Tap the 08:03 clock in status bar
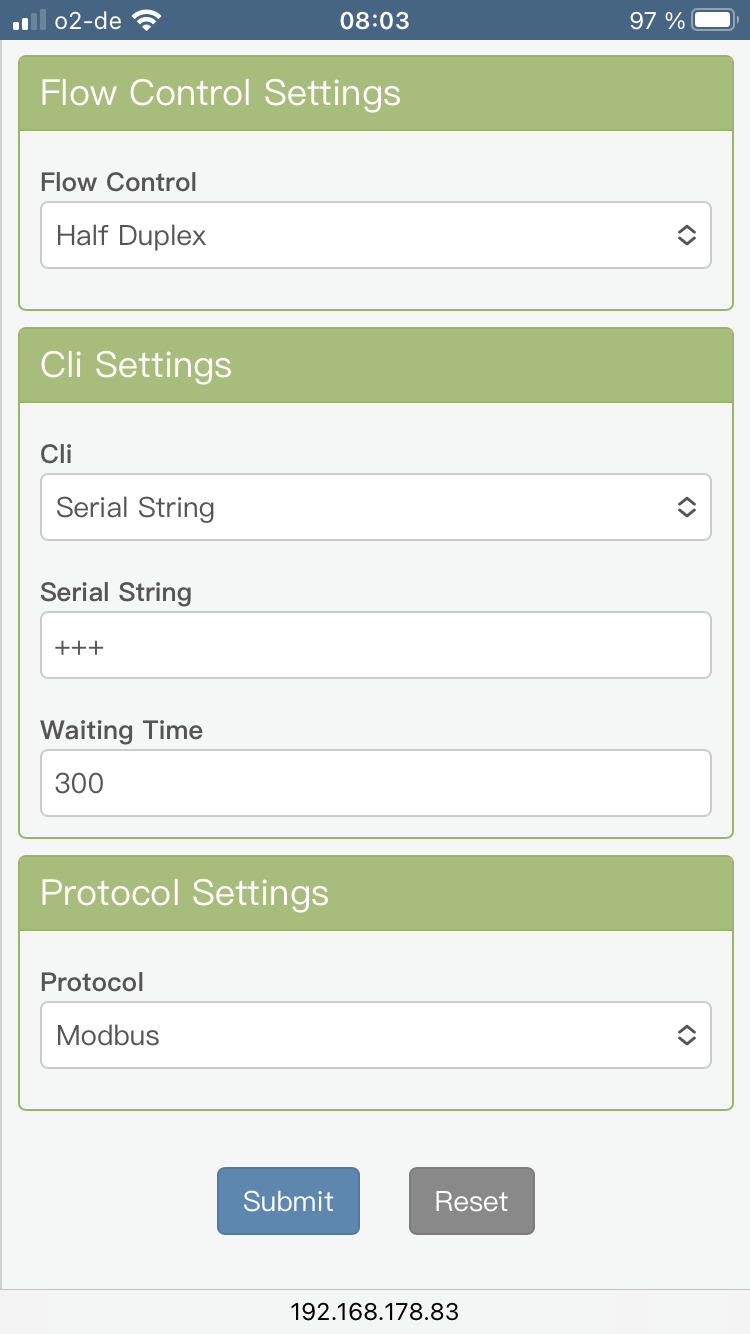 (375, 20)
